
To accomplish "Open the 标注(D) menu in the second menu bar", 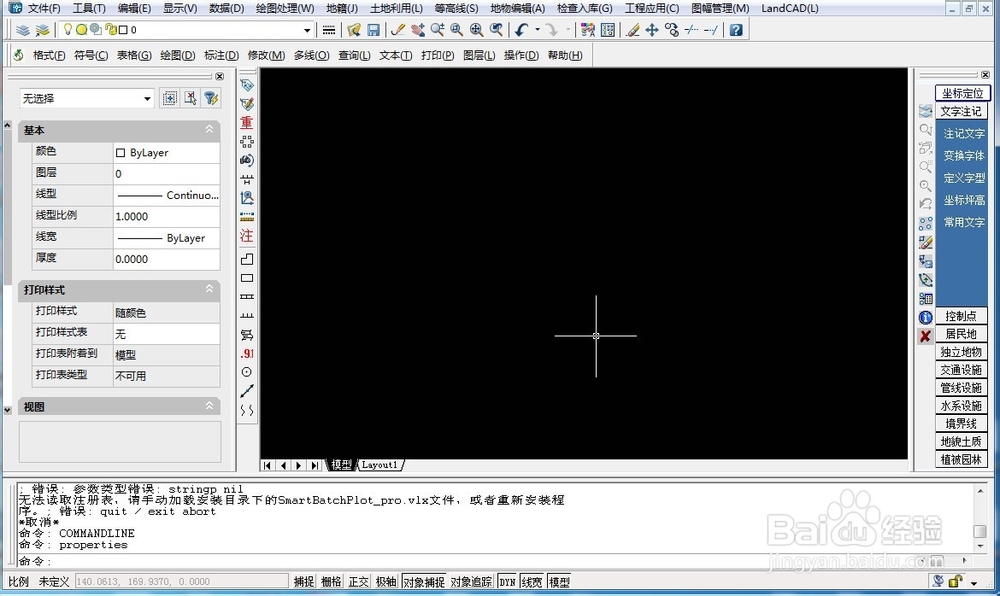I will click(x=221, y=55).
